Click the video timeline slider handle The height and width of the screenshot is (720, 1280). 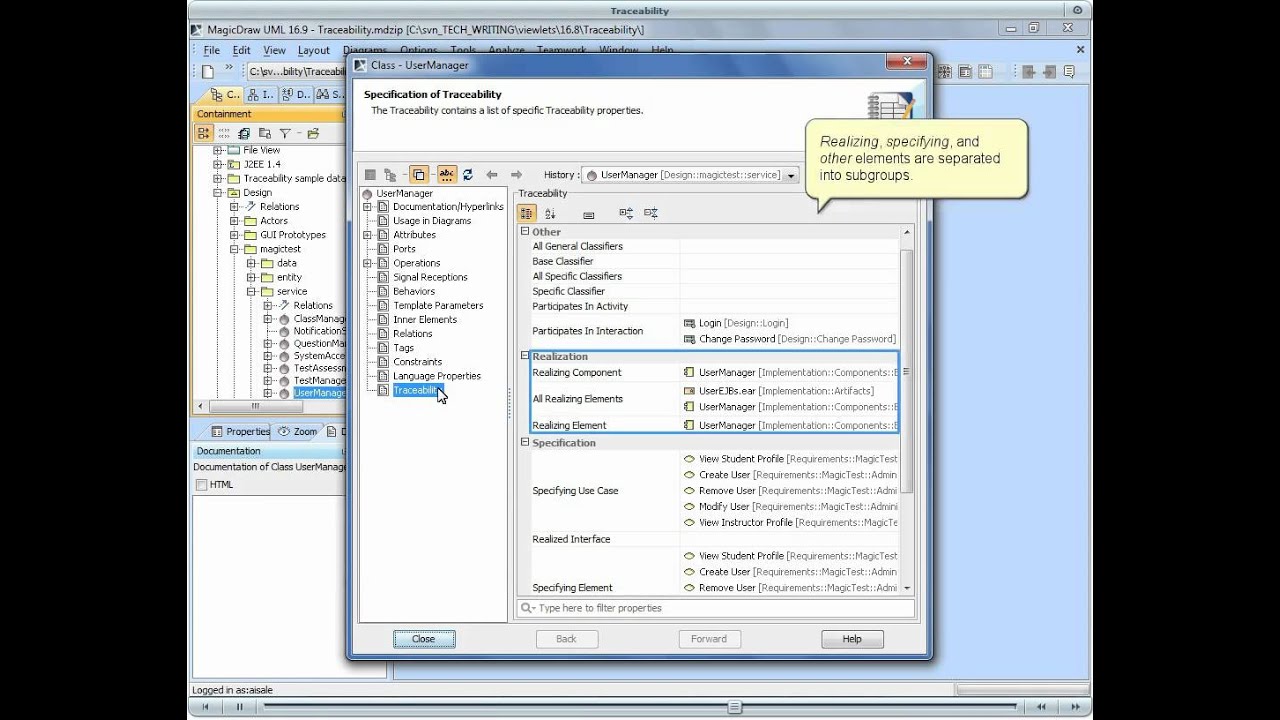[x=735, y=706]
